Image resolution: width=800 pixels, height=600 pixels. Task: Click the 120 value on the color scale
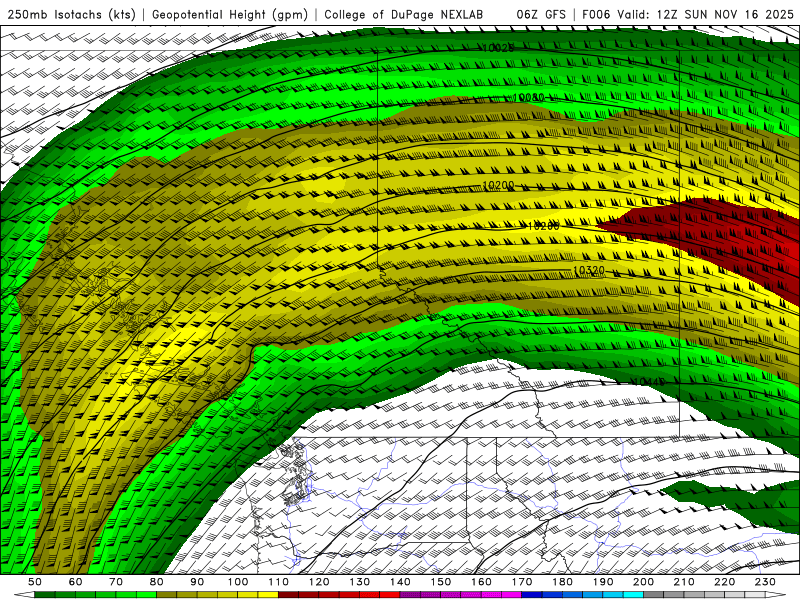pos(319,582)
